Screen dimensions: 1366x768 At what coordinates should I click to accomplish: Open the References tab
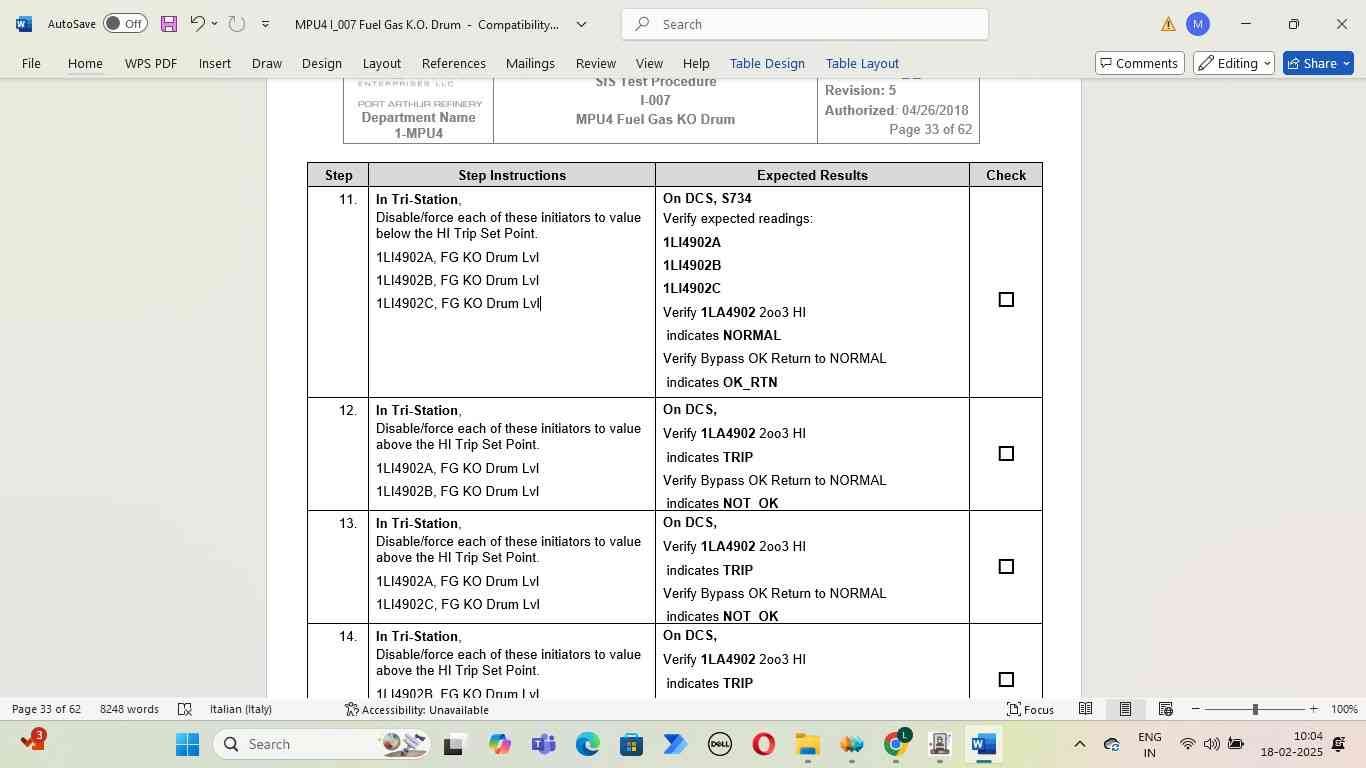(454, 63)
